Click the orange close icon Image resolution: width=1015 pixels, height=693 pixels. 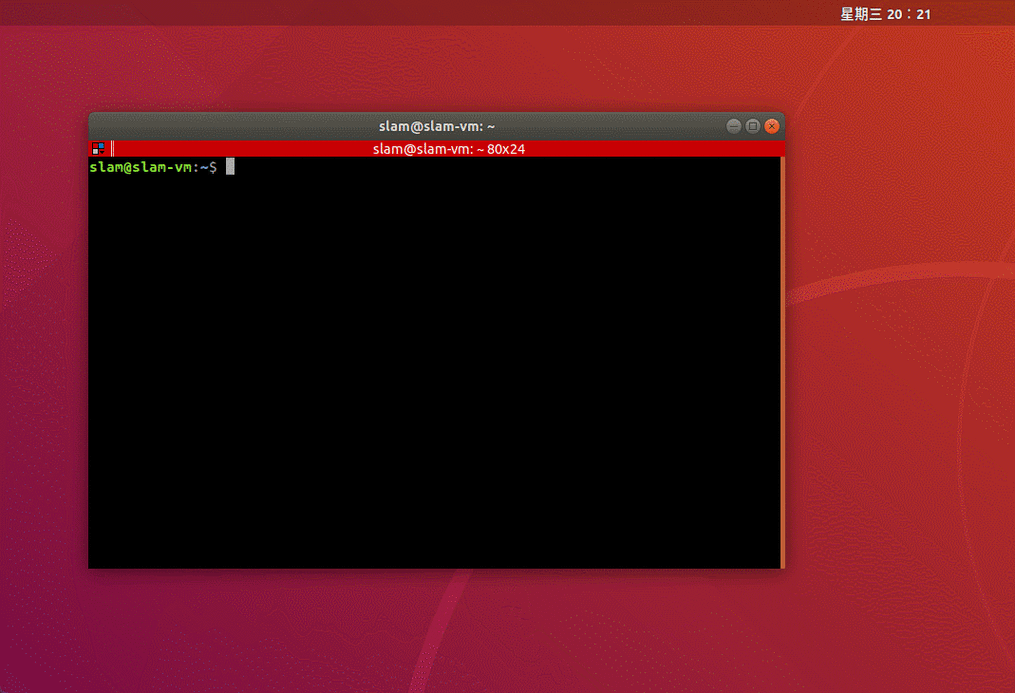771,125
